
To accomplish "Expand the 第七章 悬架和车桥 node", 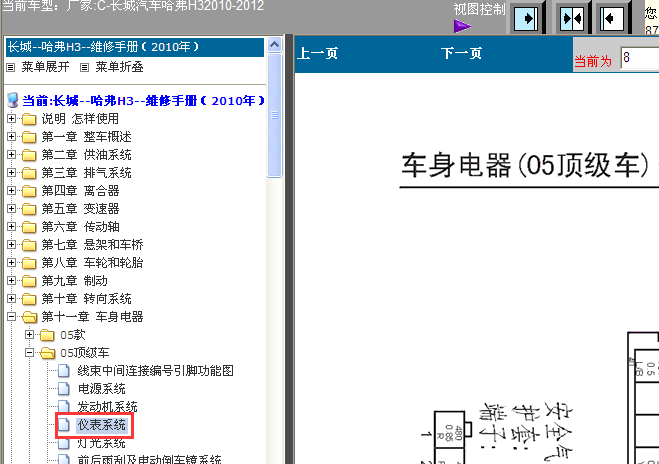I will tap(11, 245).
